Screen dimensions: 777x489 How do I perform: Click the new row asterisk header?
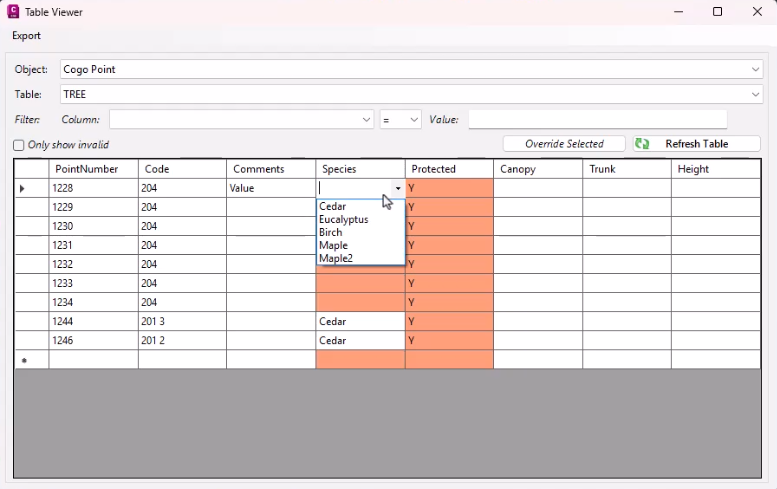tap(23, 360)
